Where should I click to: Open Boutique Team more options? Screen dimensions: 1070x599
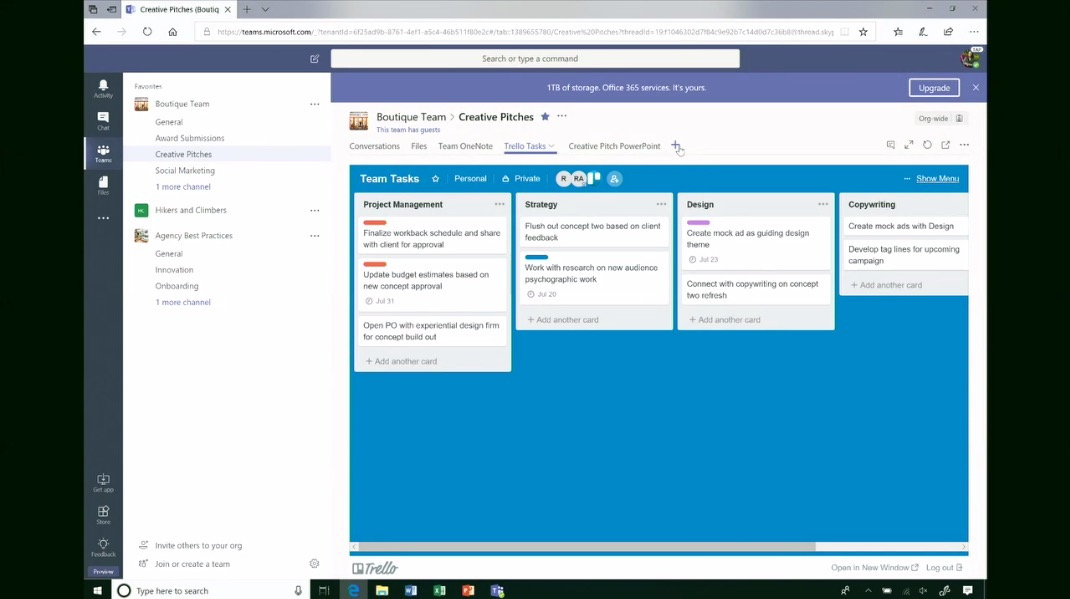(315, 104)
